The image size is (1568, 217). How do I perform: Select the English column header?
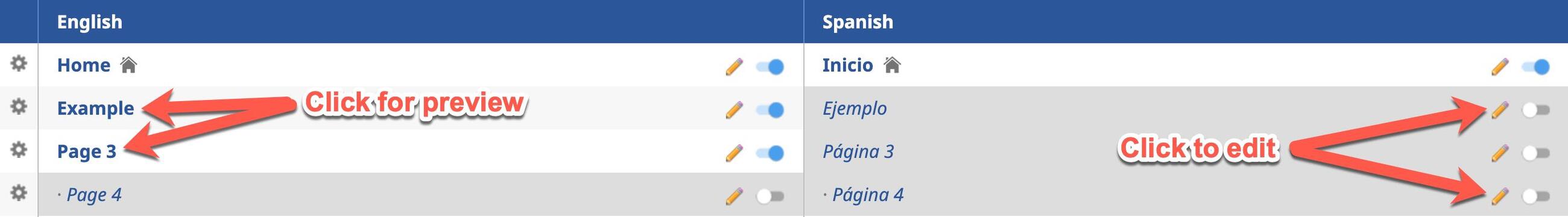point(89,22)
